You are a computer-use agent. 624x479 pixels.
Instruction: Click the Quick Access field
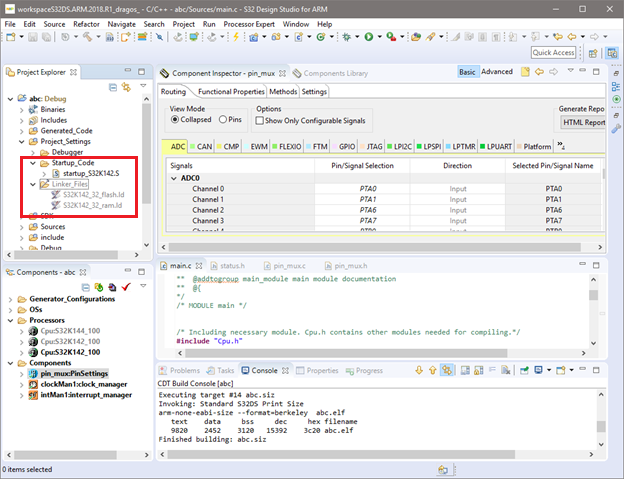553,53
